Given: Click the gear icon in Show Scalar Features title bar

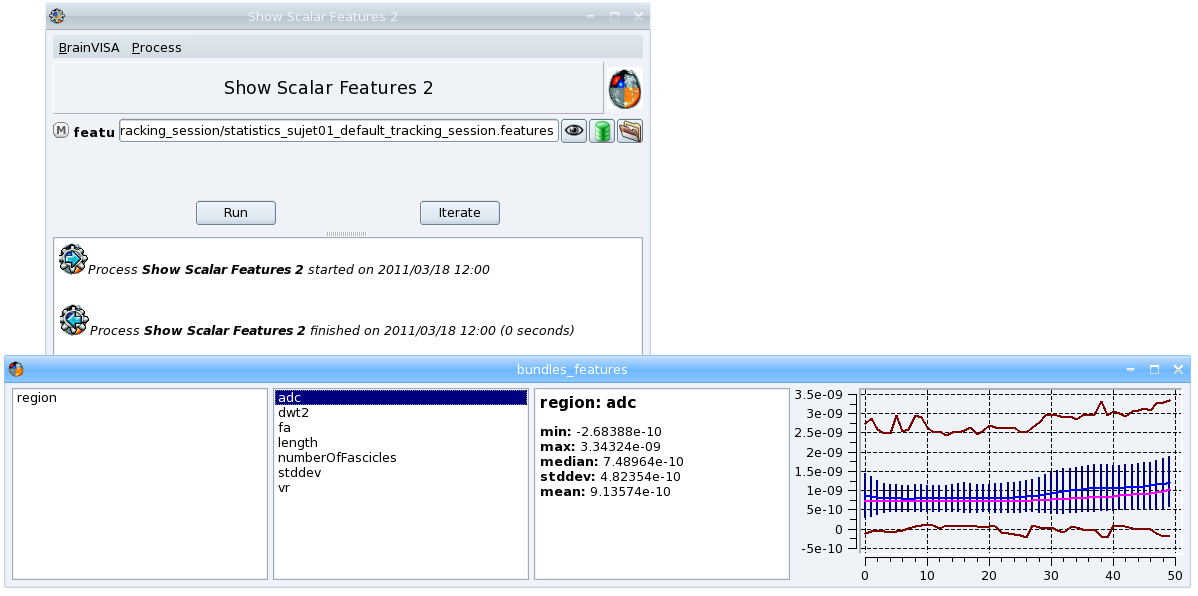Looking at the screenshot, I should pos(56,16).
